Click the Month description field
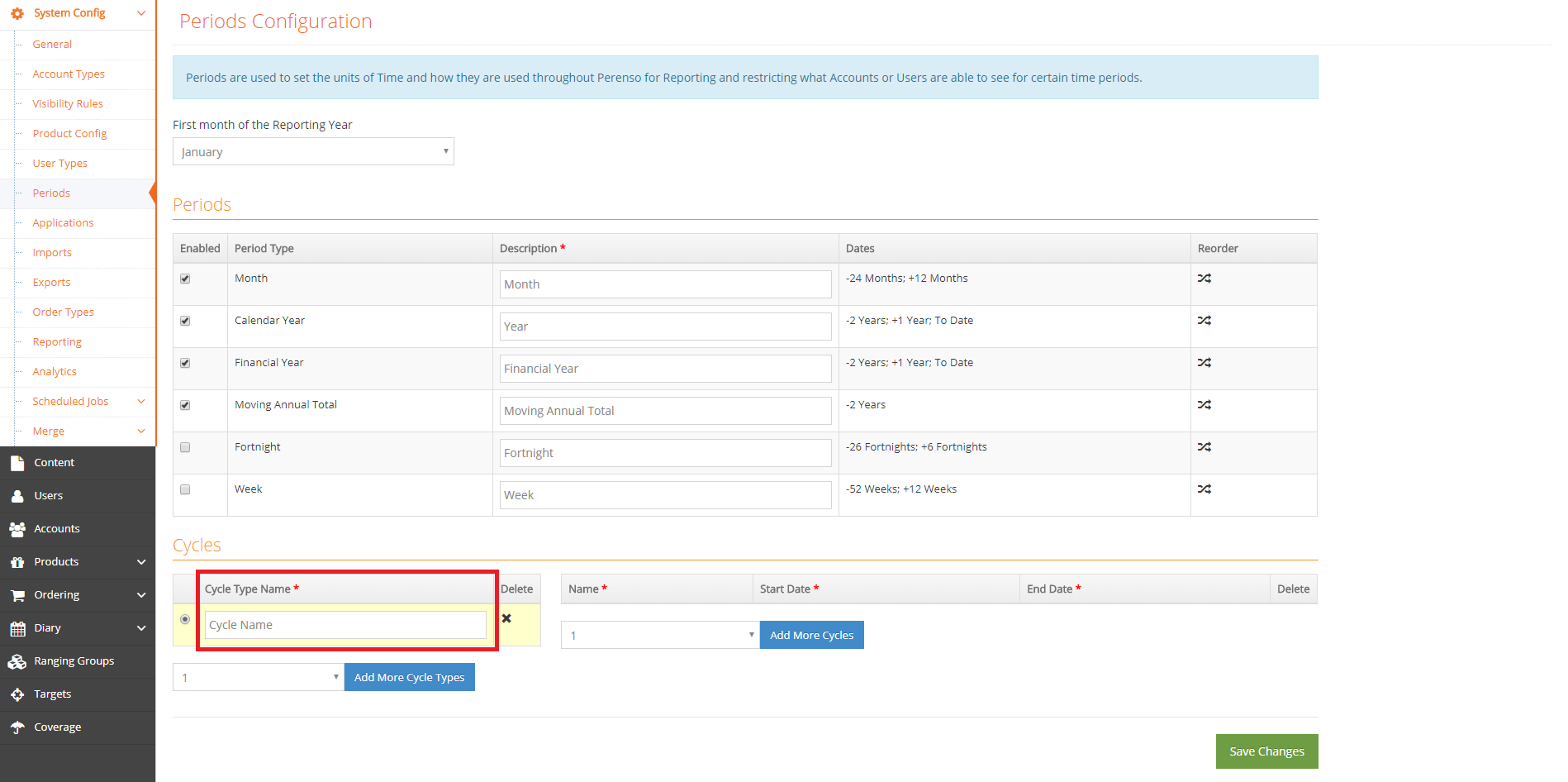The height and width of the screenshot is (782, 1568). tap(666, 284)
